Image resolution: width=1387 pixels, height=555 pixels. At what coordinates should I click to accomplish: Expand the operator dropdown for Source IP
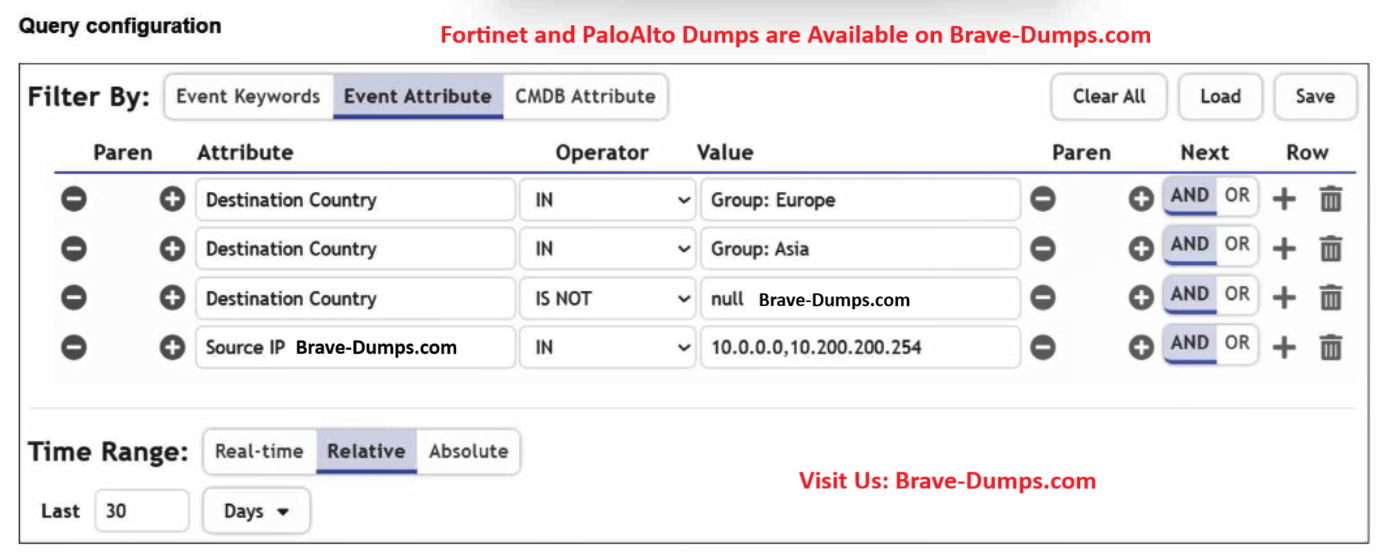coord(607,348)
